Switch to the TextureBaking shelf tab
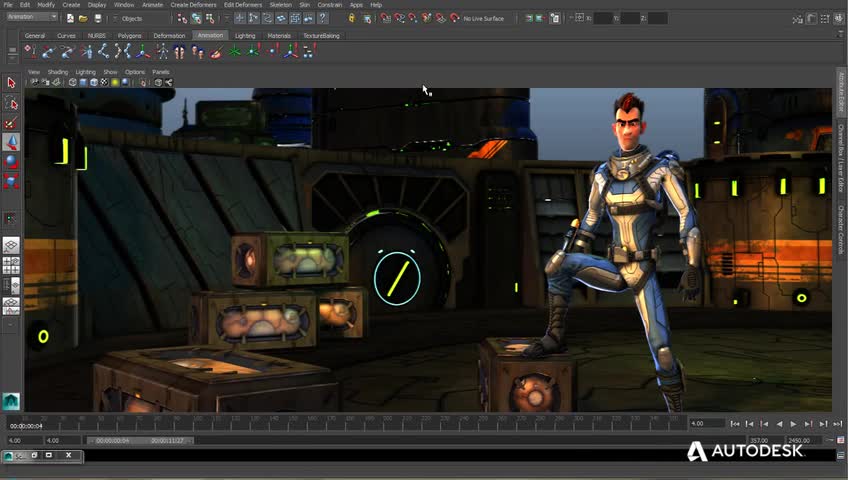The height and width of the screenshot is (480, 848). (321, 36)
